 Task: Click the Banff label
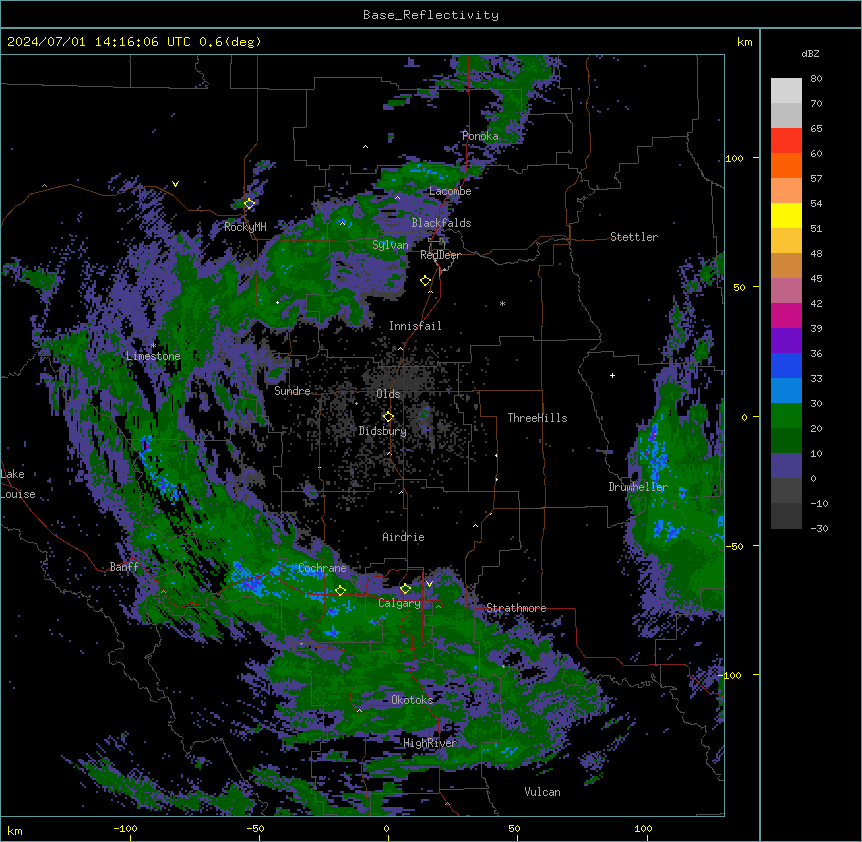124,567
